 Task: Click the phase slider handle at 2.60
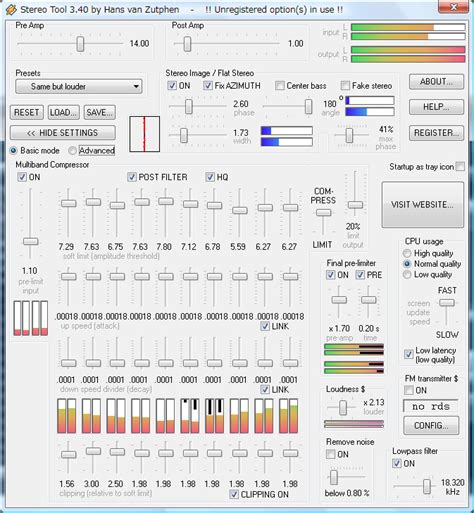189,107
